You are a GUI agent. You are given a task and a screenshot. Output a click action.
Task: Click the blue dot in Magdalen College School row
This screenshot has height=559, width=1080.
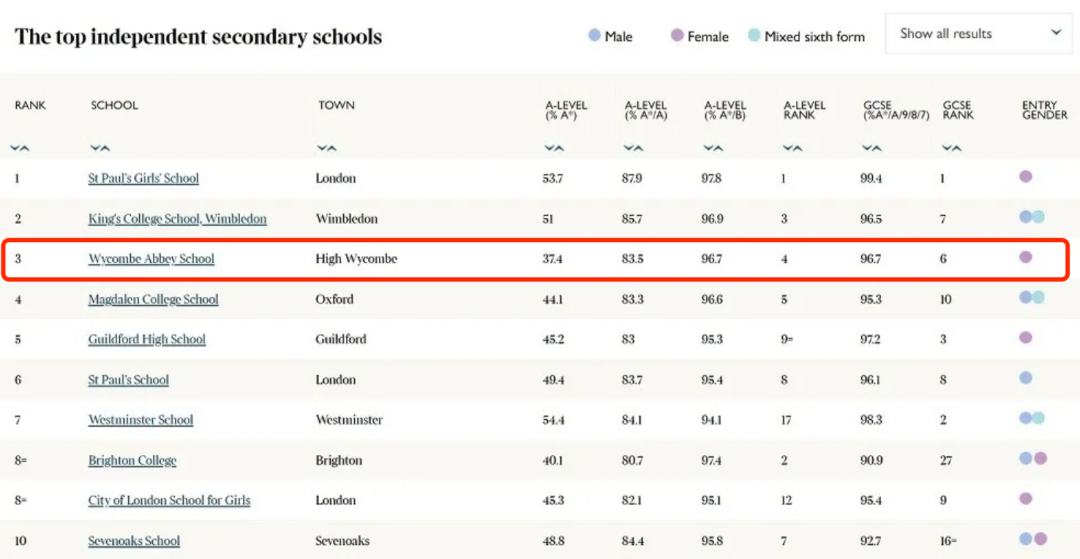point(1026,297)
